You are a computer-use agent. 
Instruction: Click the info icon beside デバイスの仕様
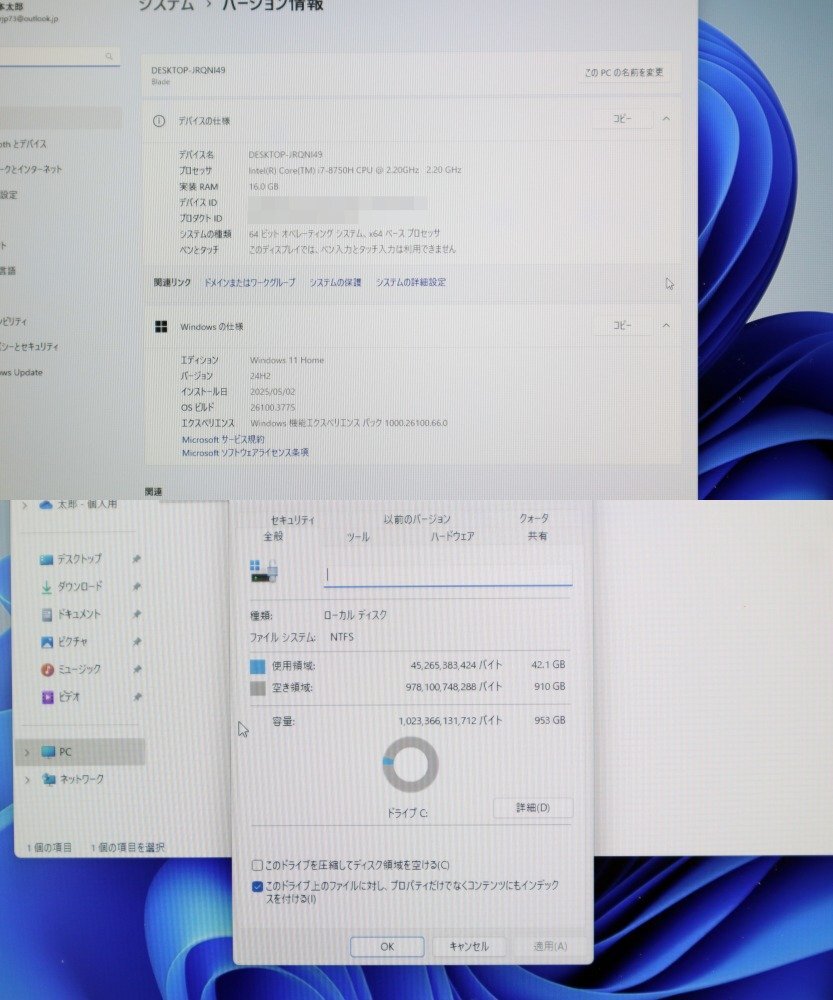[x=159, y=121]
